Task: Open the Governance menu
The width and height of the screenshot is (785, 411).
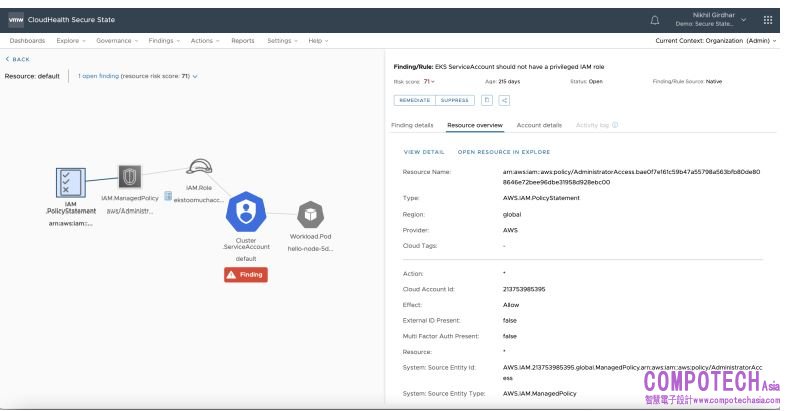Action: (x=117, y=41)
